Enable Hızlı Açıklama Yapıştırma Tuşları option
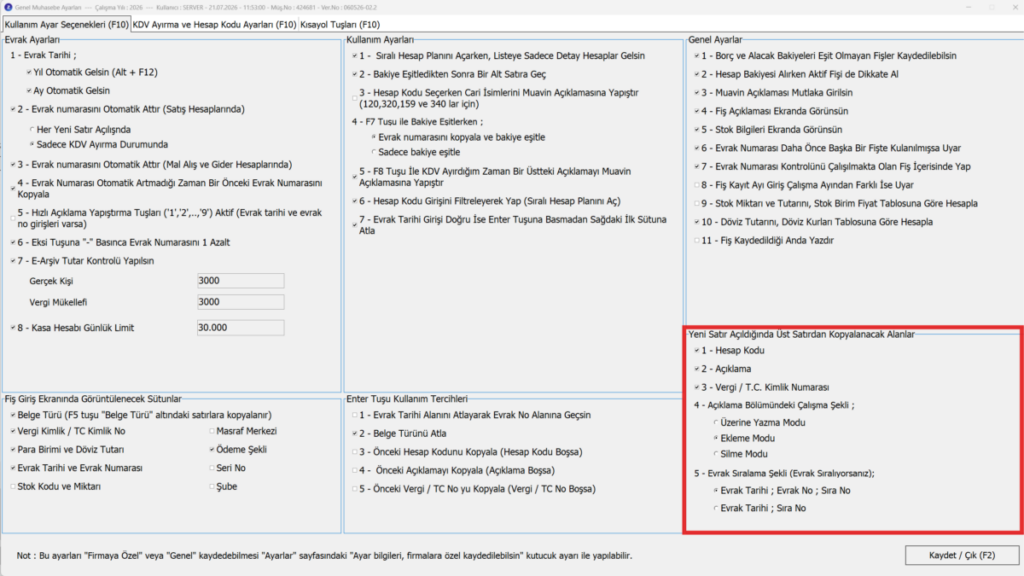The height and width of the screenshot is (576, 1024). click(13, 218)
